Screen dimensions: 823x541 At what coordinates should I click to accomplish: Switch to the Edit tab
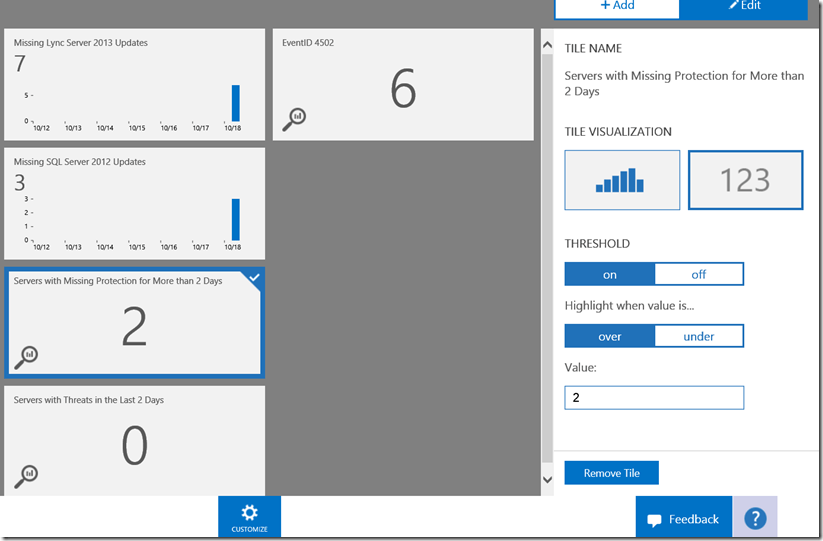click(x=744, y=6)
